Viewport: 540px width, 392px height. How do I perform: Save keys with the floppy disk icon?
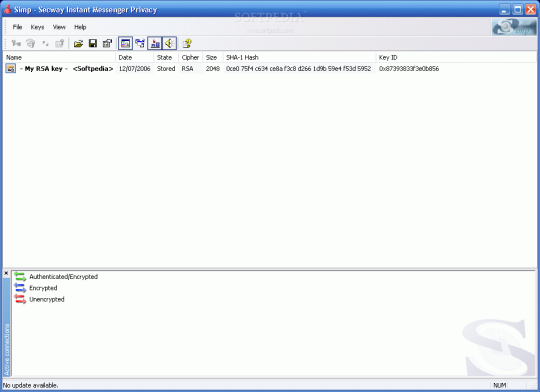click(x=93, y=43)
